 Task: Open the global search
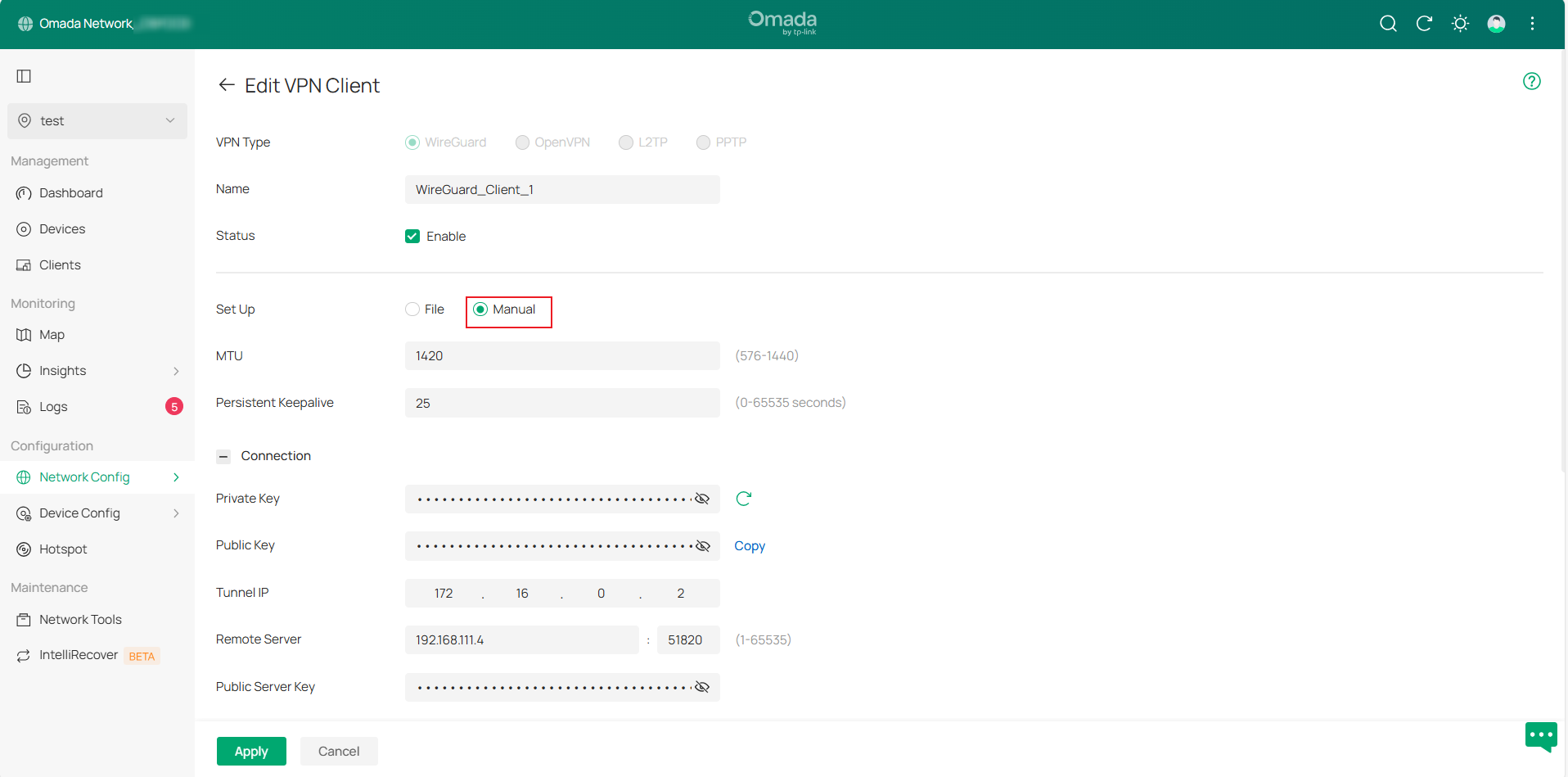point(1388,24)
